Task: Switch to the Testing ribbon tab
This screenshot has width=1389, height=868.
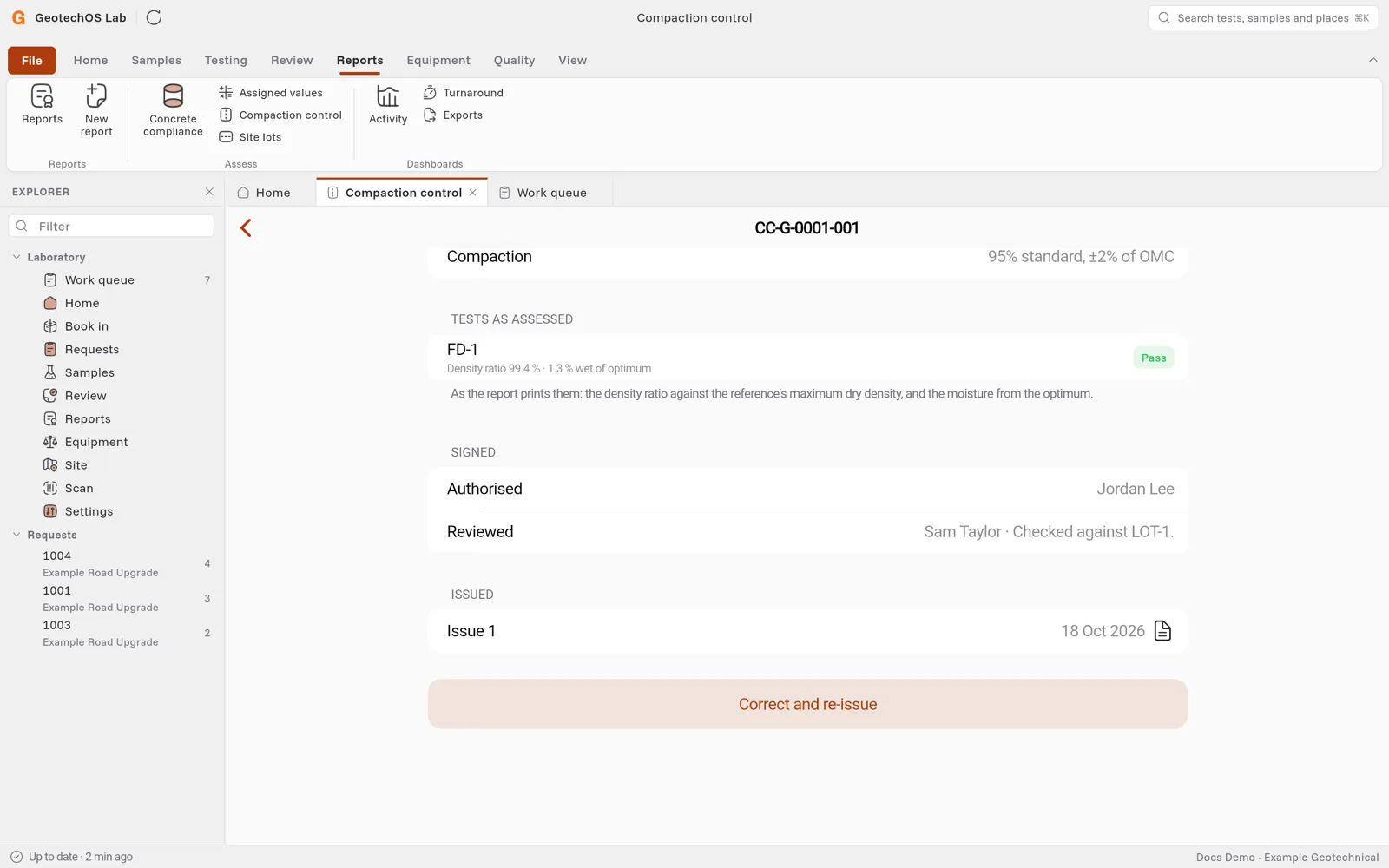Action: click(226, 60)
